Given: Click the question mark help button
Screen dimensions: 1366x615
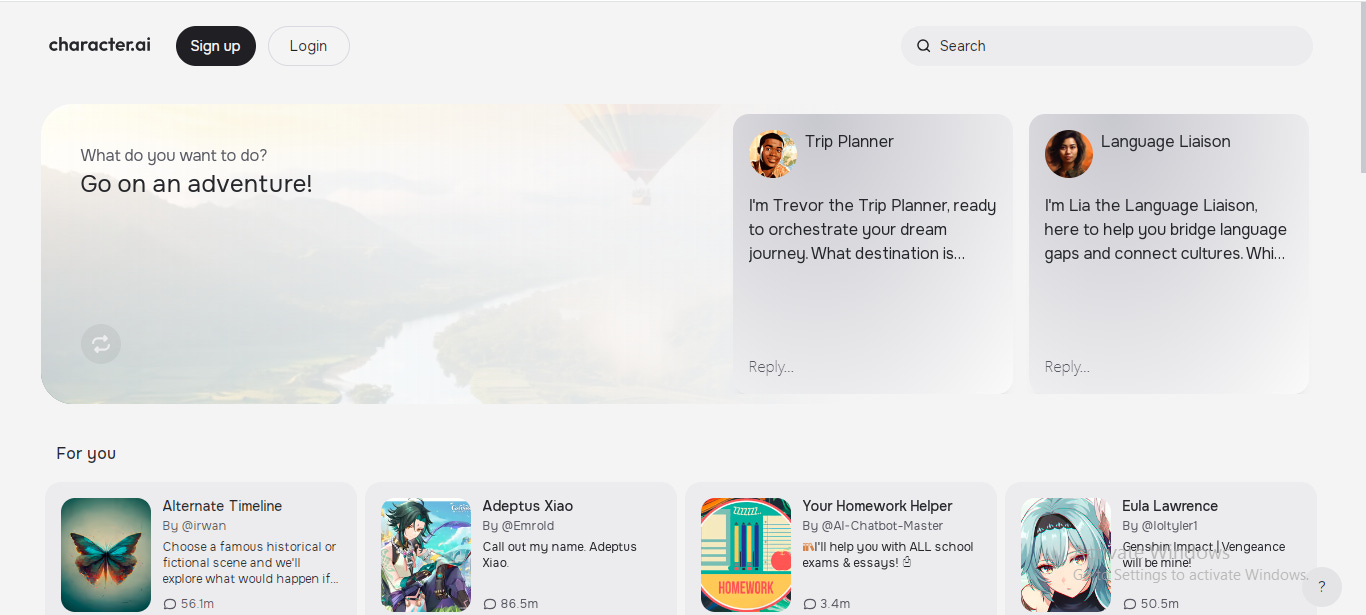Looking at the screenshot, I should pos(1322,587).
